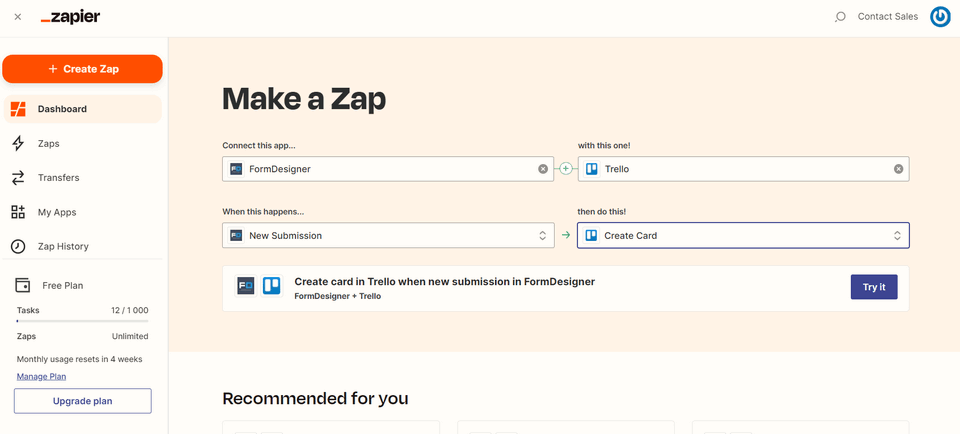Open Zap History in the sidebar
Viewport: 960px width, 434px height.
pos(83,246)
